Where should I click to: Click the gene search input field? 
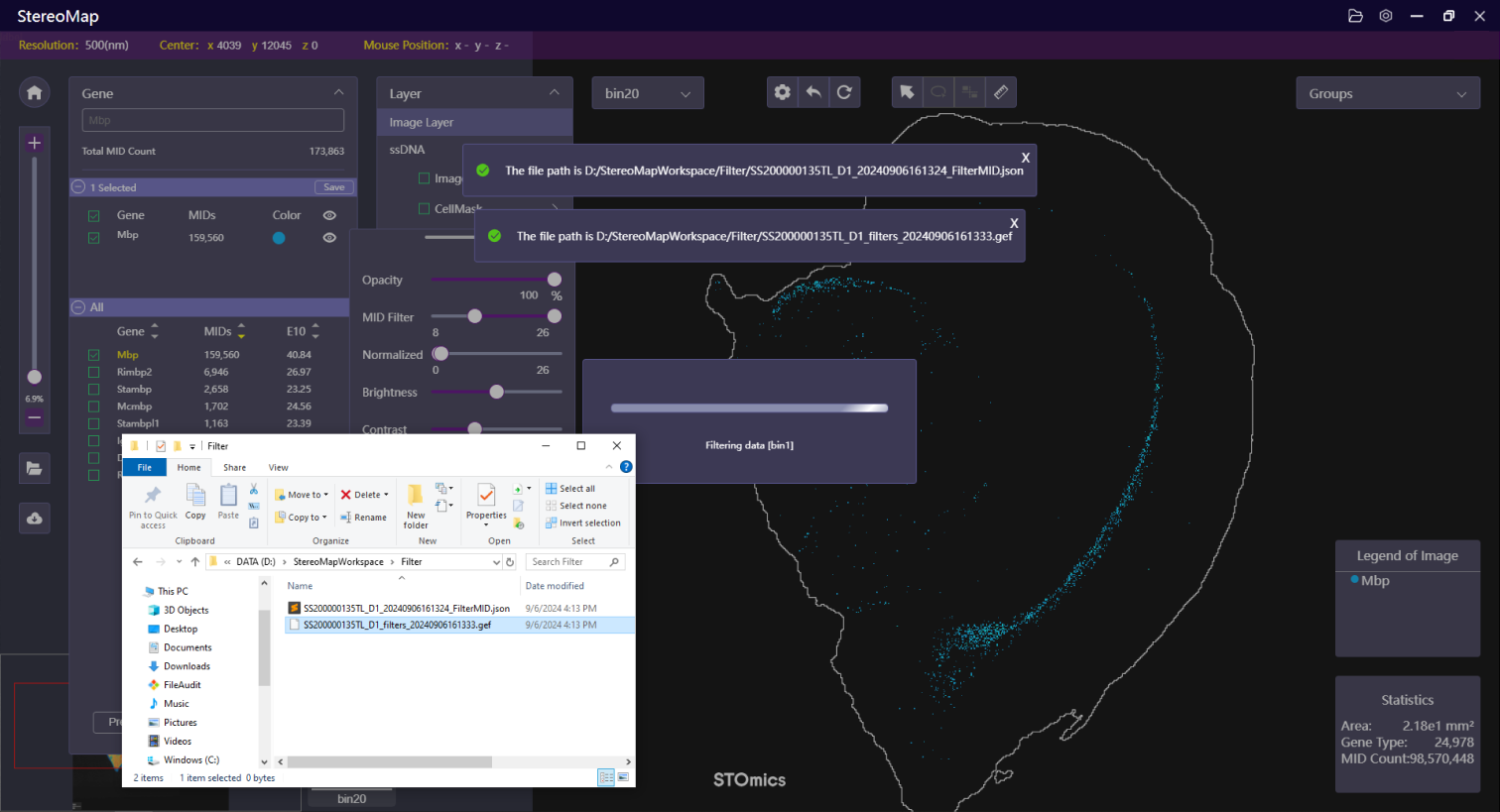coord(212,120)
